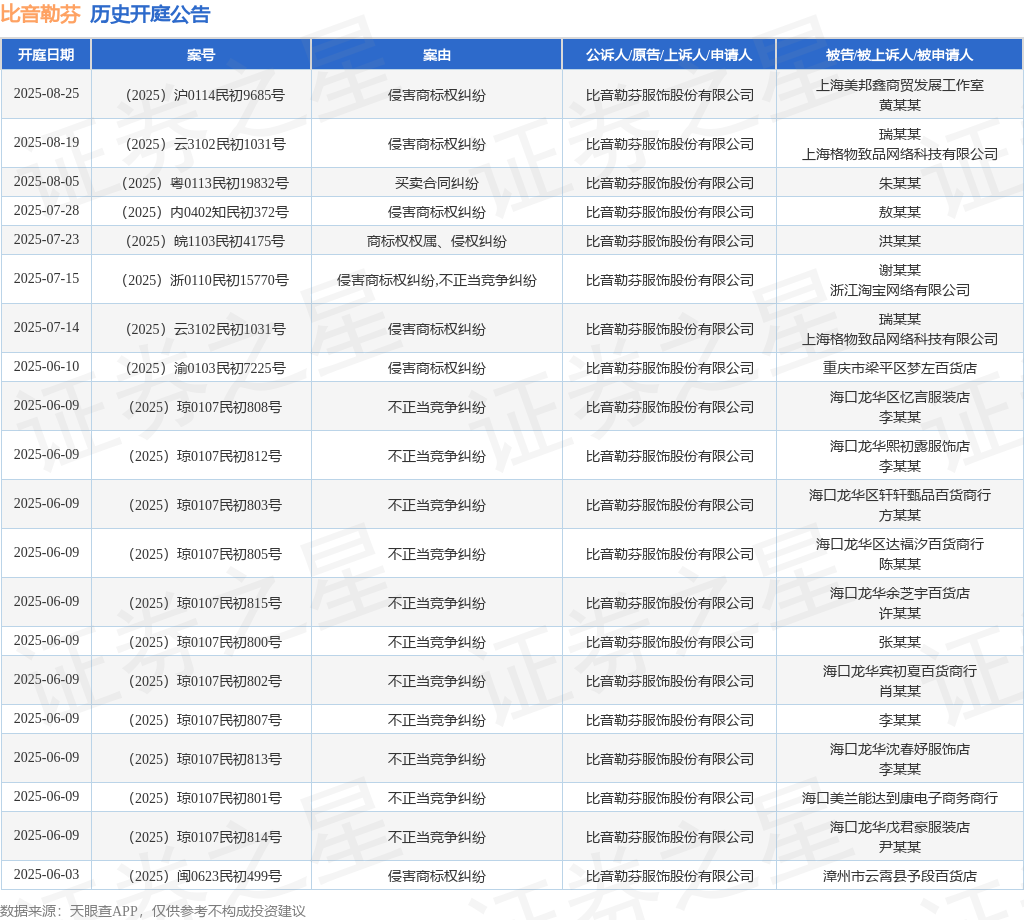Click the date 2025-08-05

coord(46,182)
